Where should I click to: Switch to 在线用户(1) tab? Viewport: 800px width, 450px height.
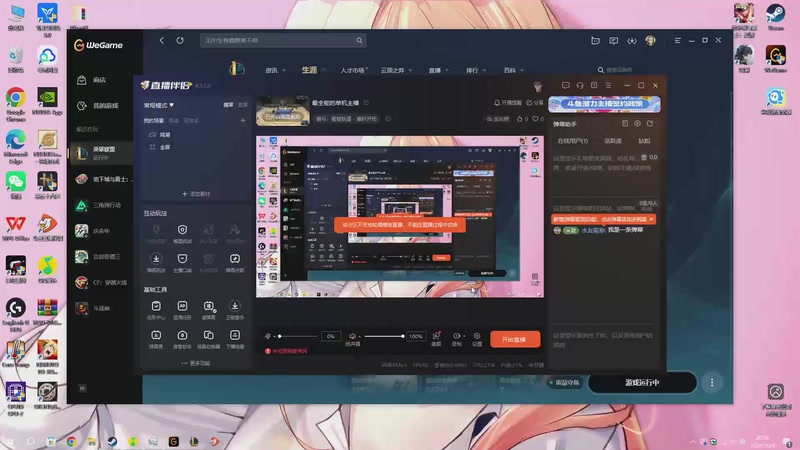point(572,141)
